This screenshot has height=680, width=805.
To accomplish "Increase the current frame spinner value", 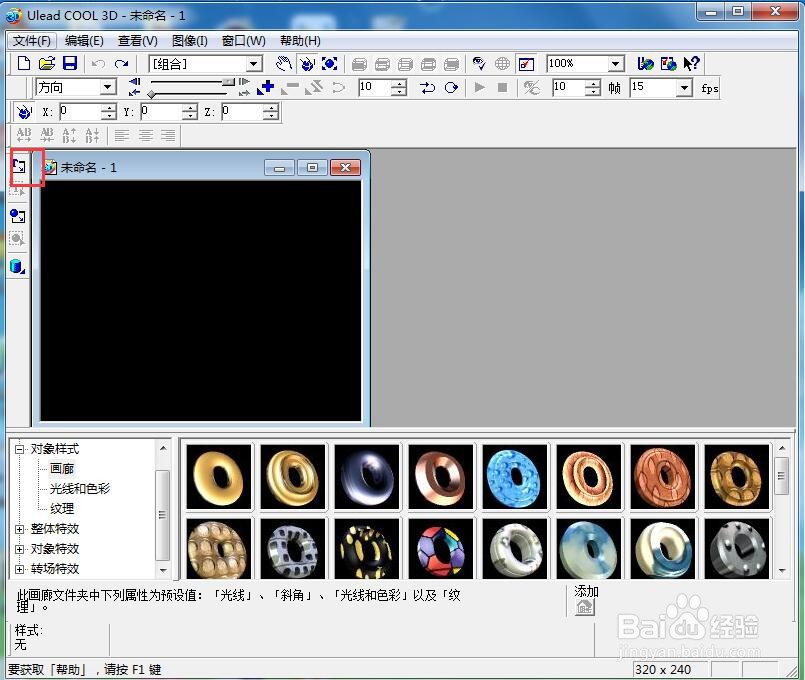I will (x=398, y=83).
